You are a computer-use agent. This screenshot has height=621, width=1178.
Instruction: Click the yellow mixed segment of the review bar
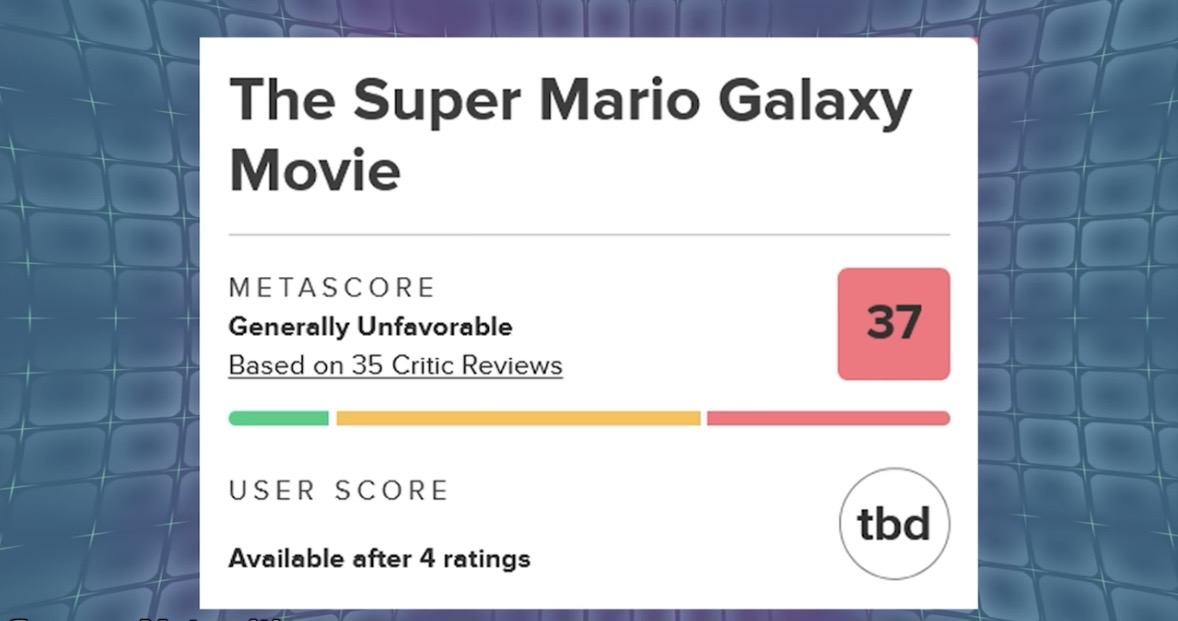(518, 418)
